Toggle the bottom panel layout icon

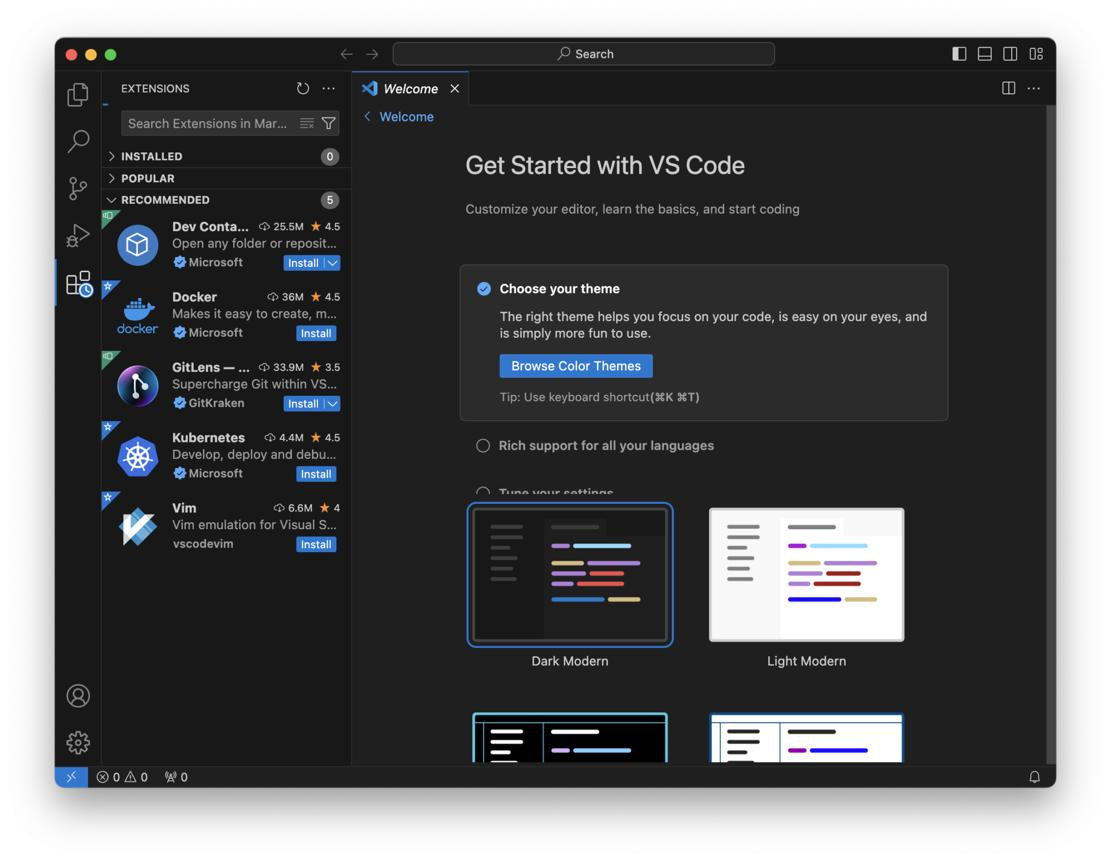(x=985, y=54)
